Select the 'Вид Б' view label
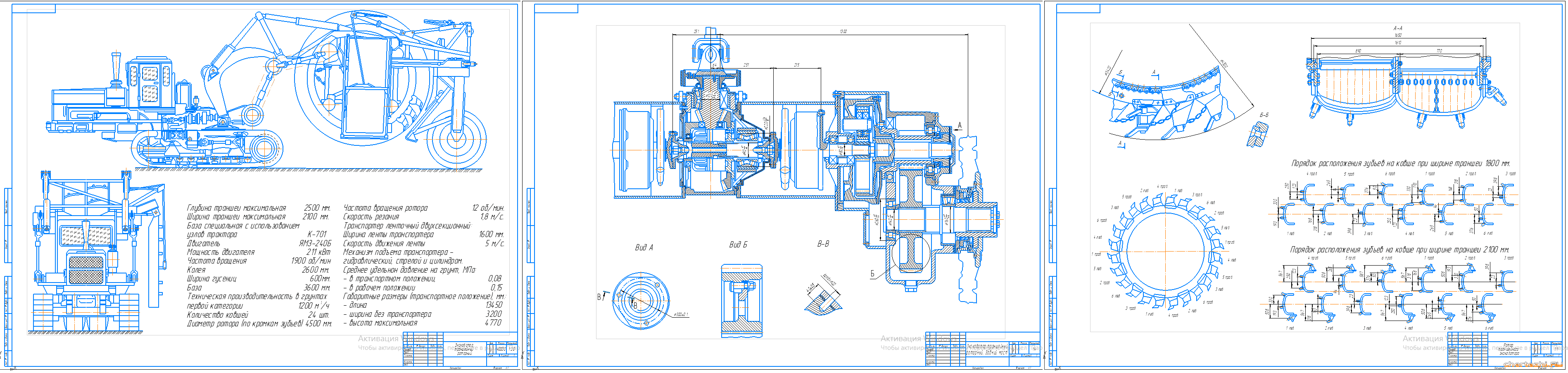The width and height of the screenshot is (1568, 373). pyautogui.click(x=738, y=245)
